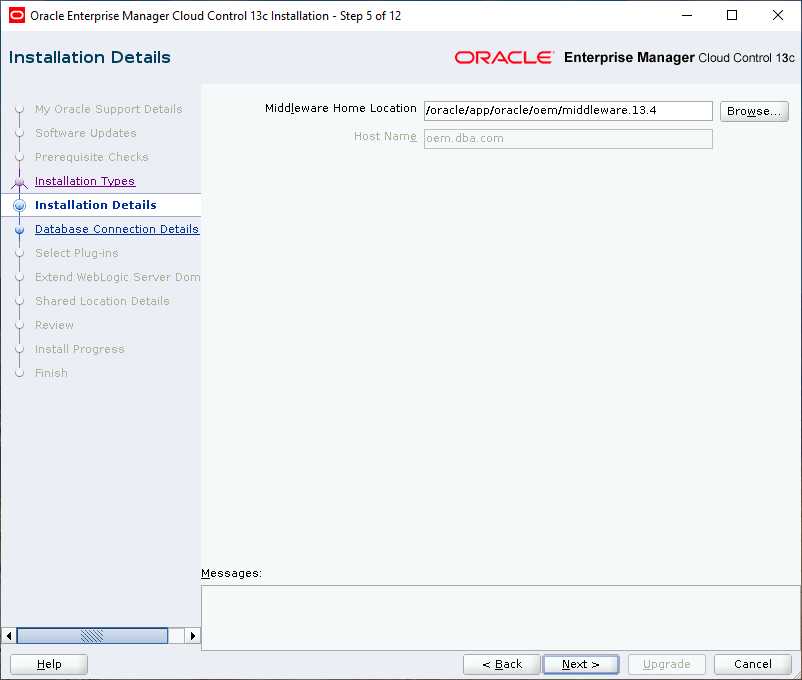The image size is (802, 680).
Task: Click the Install Progress step
Action: [79, 349]
